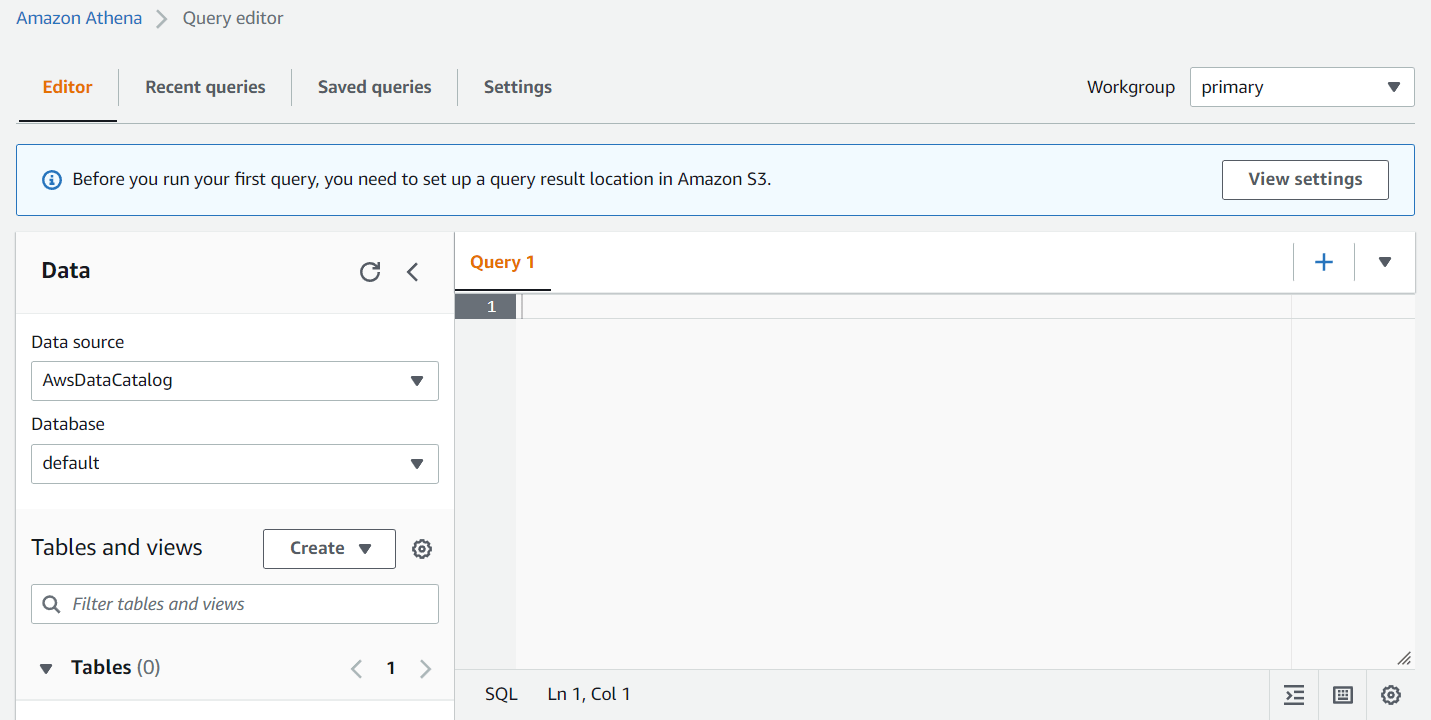Screen dimensions: 1431x720
Task: Open the Create dropdown menu
Action: pos(329,548)
